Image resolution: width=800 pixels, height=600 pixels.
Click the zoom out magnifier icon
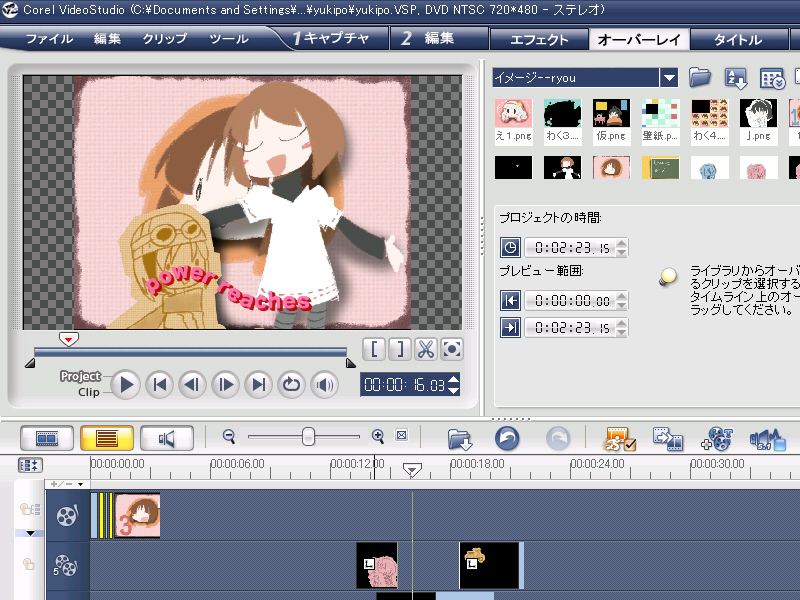(x=229, y=437)
